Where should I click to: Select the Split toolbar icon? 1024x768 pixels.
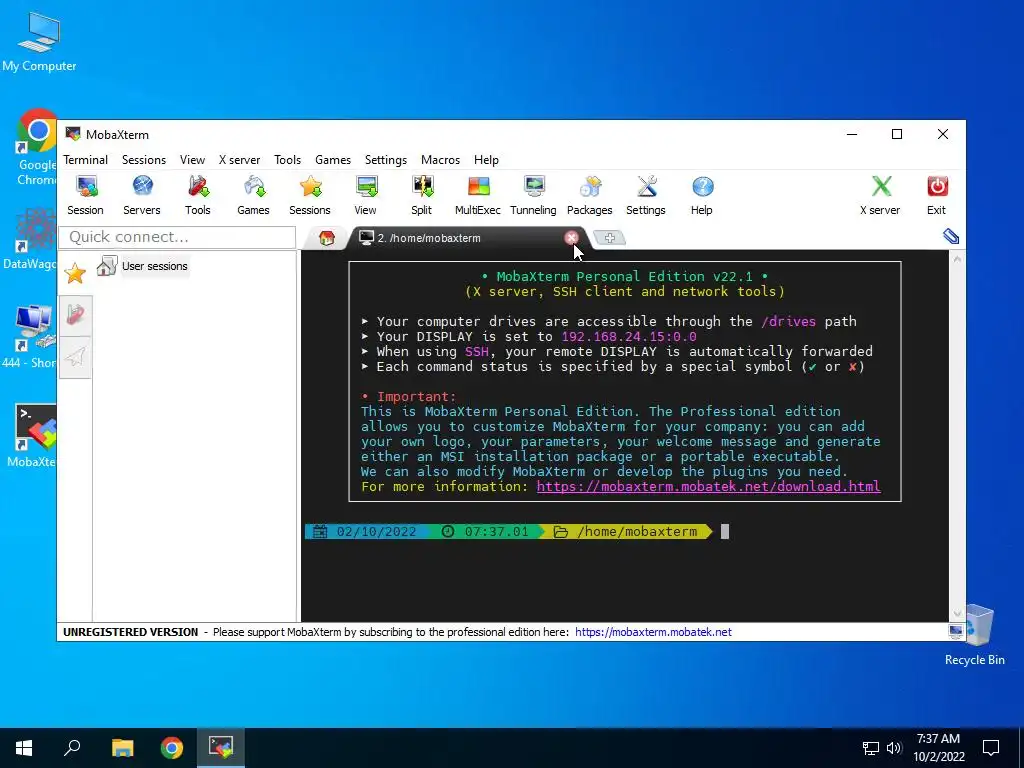pyautogui.click(x=422, y=195)
